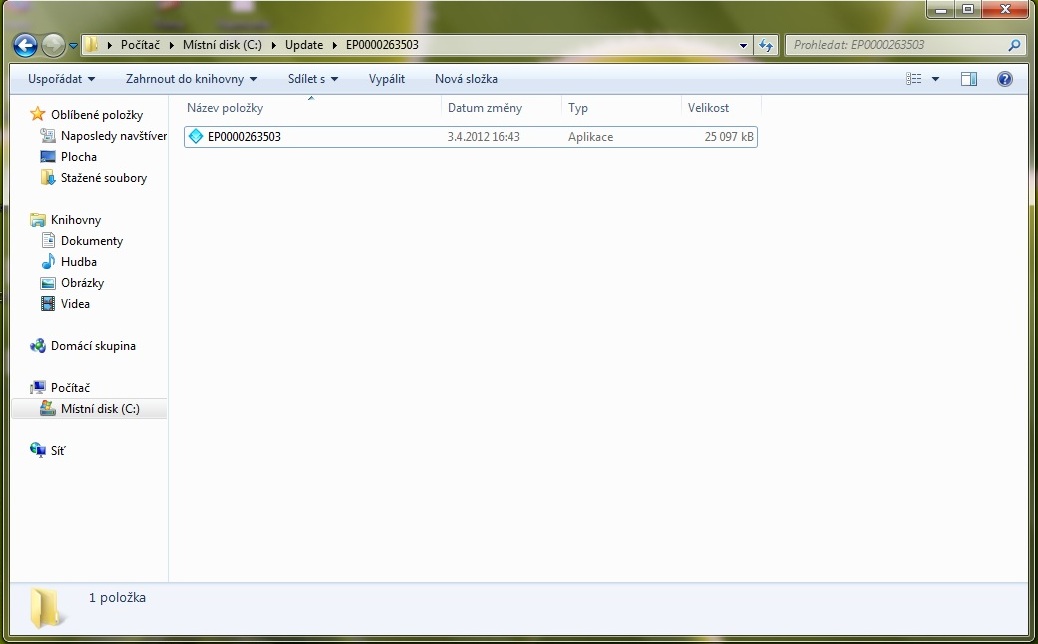Open Plocha in navigation pane
The image size is (1038, 644).
79,157
